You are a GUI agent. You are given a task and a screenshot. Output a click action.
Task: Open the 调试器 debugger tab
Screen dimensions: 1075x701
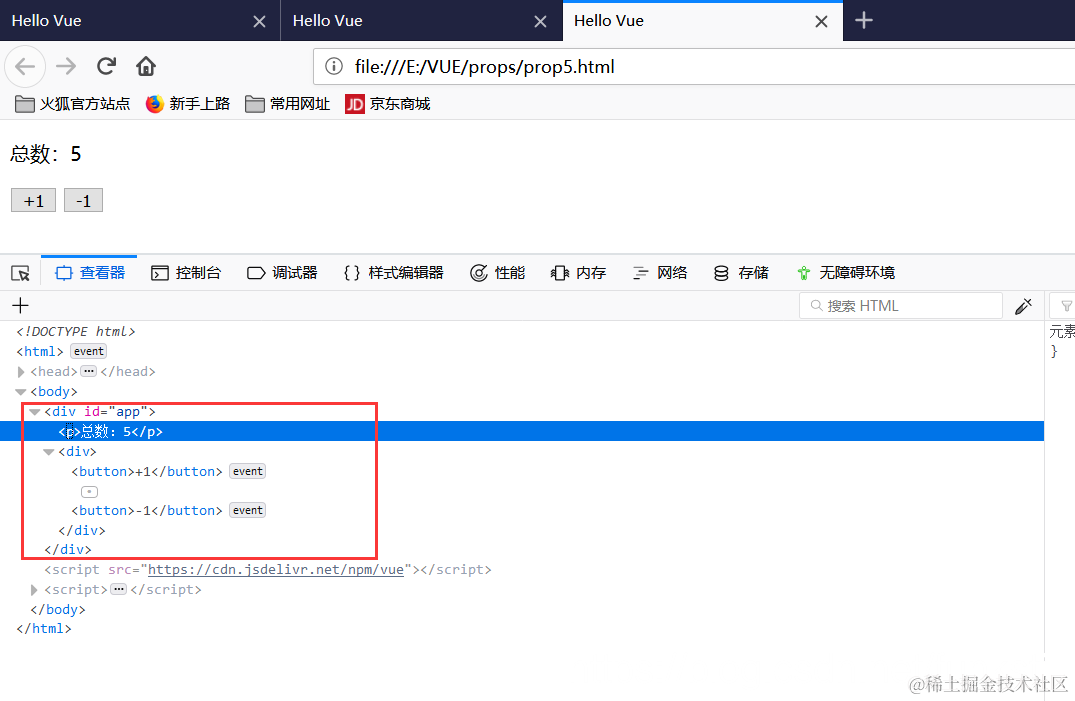(x=282, y=273)
